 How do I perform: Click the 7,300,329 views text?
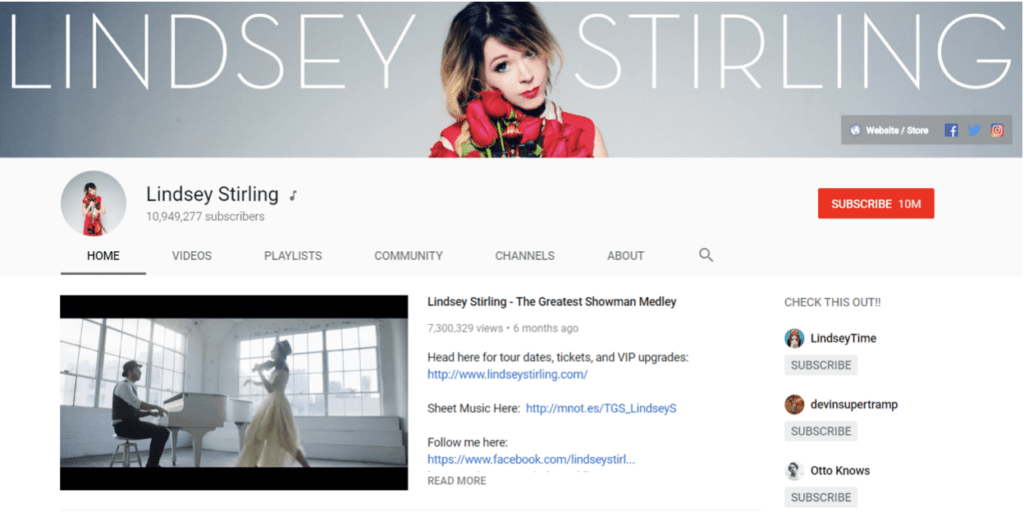click(x=465, y=328)
